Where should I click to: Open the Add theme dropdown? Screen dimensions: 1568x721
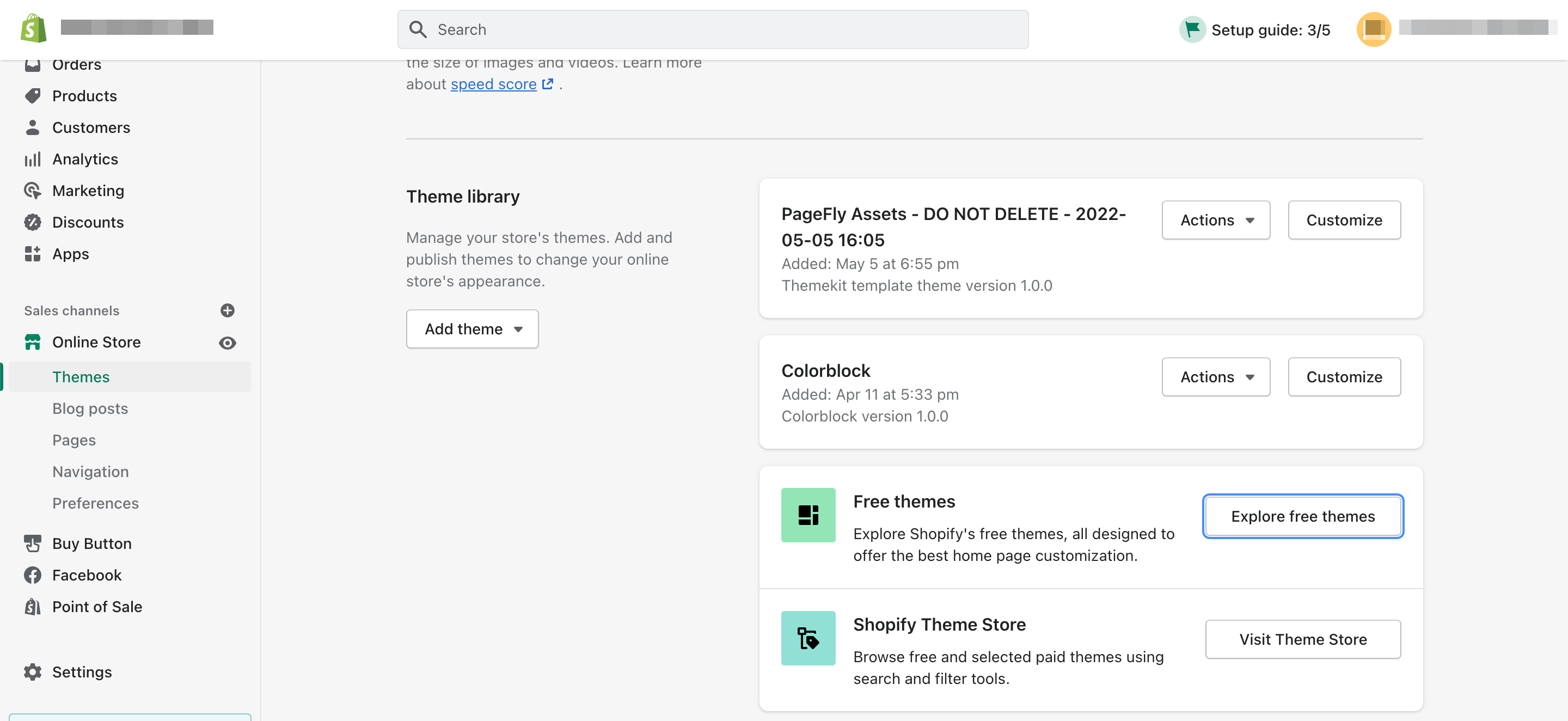[x=473, y=329]
